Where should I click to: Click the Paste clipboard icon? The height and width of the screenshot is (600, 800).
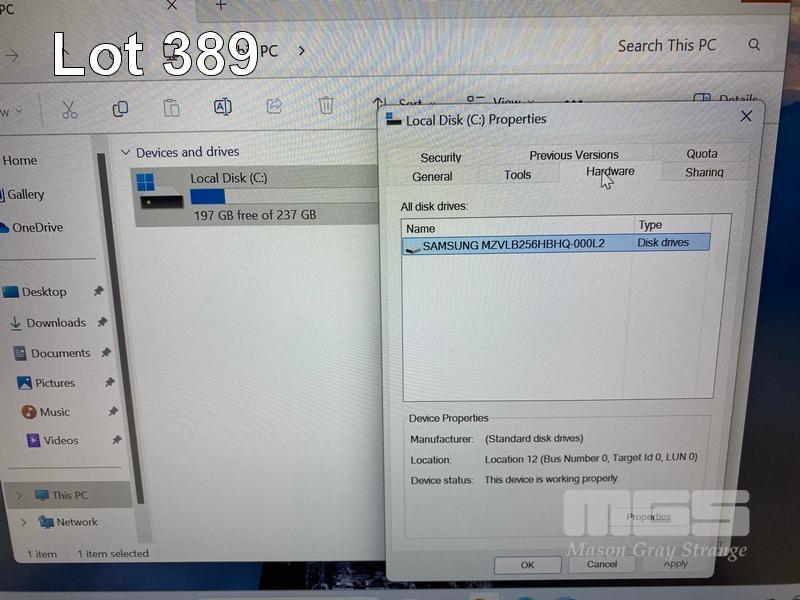(171, 108)
